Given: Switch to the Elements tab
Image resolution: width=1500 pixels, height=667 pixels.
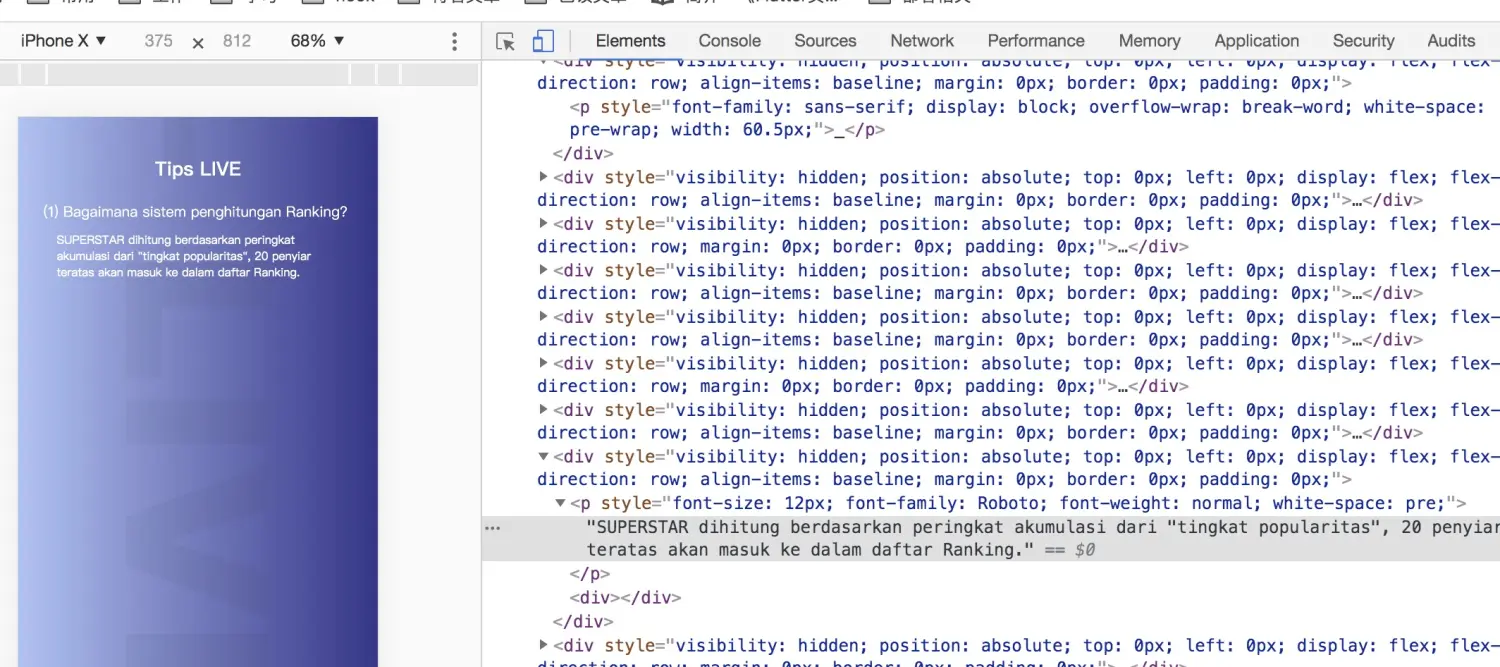Looking at the screenshot, I should 630,41.
